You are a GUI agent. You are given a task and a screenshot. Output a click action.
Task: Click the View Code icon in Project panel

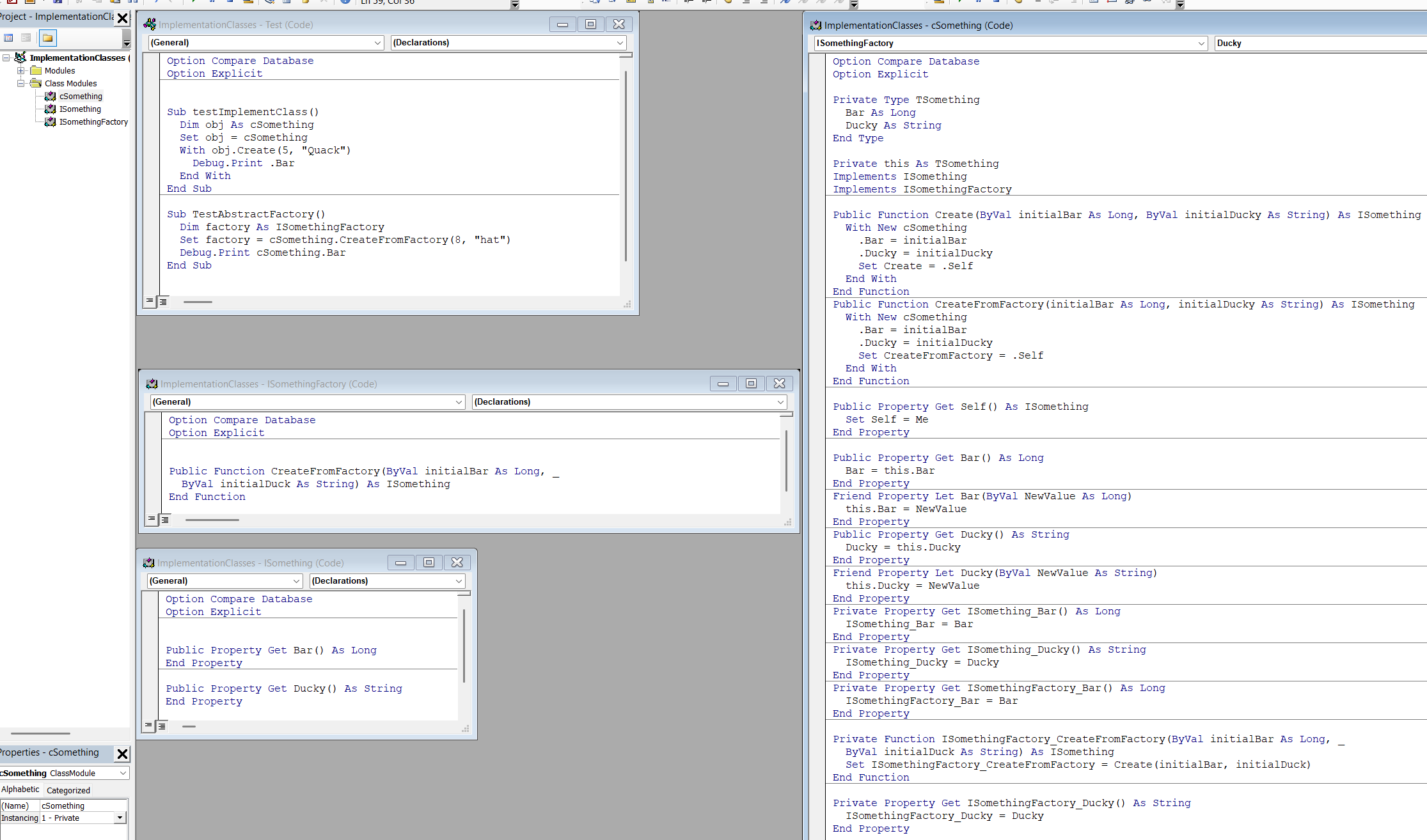pos(8,38)
